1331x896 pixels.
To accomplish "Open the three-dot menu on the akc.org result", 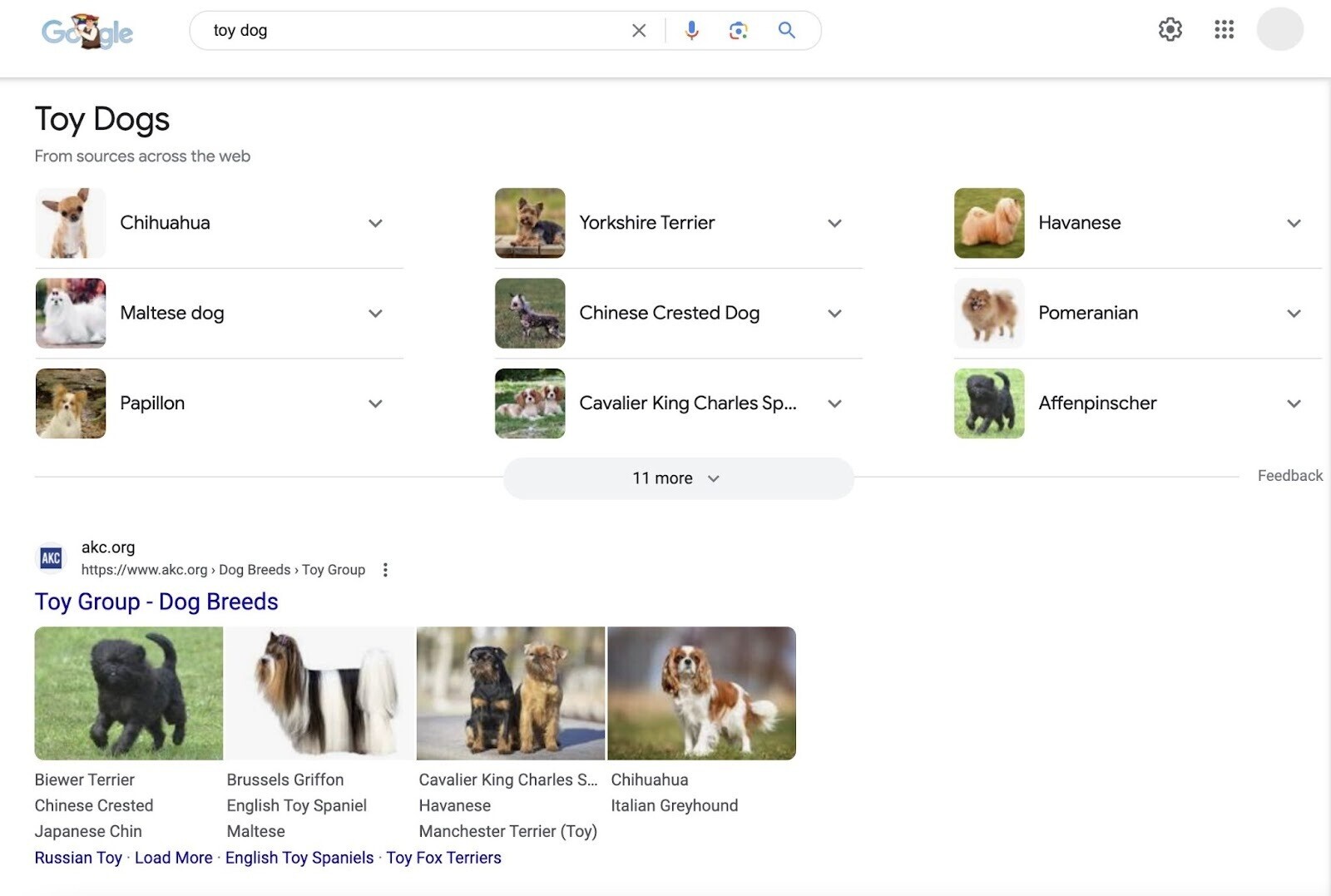I will 385,569.
